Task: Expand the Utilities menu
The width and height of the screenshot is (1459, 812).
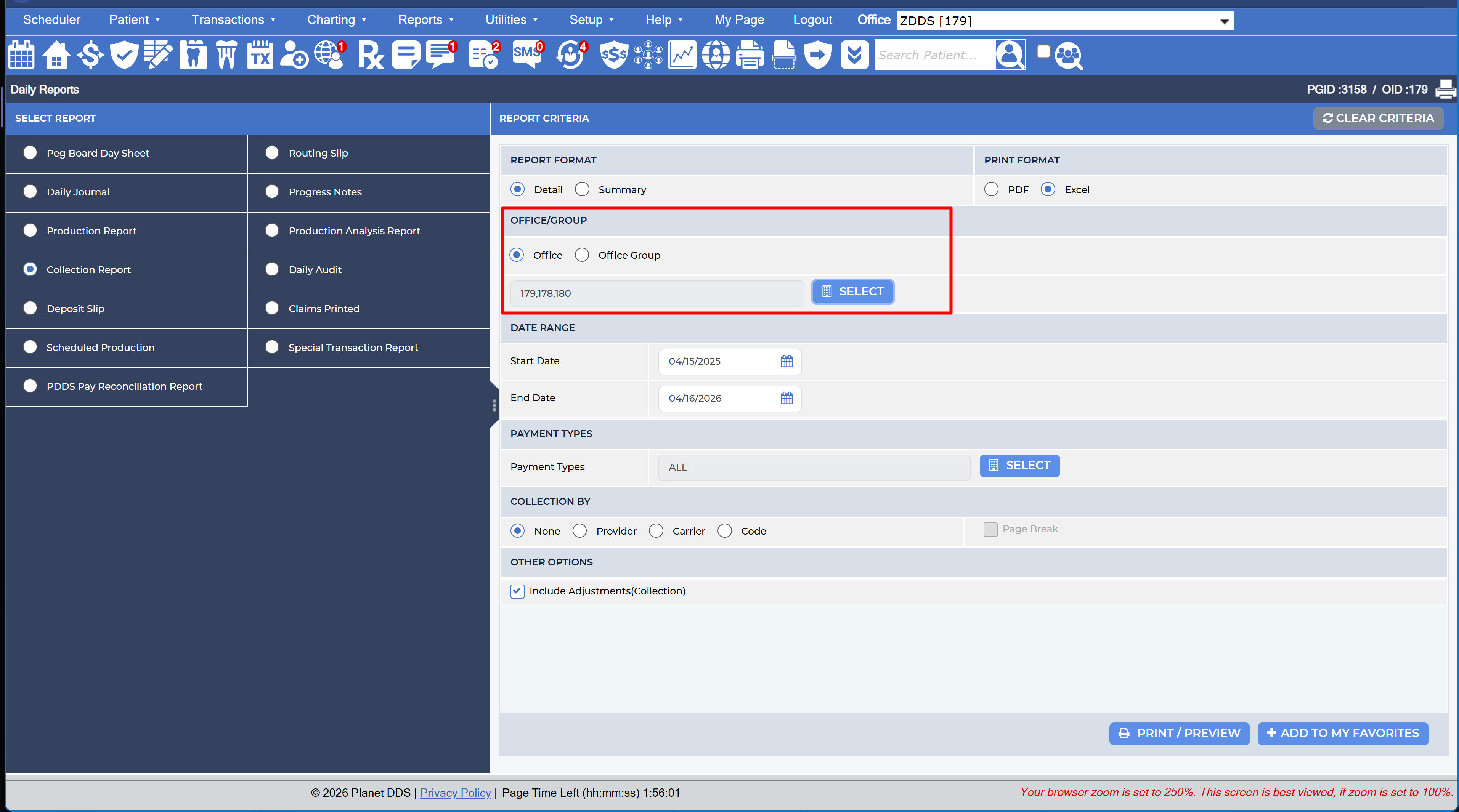Action: click(512, 20)
